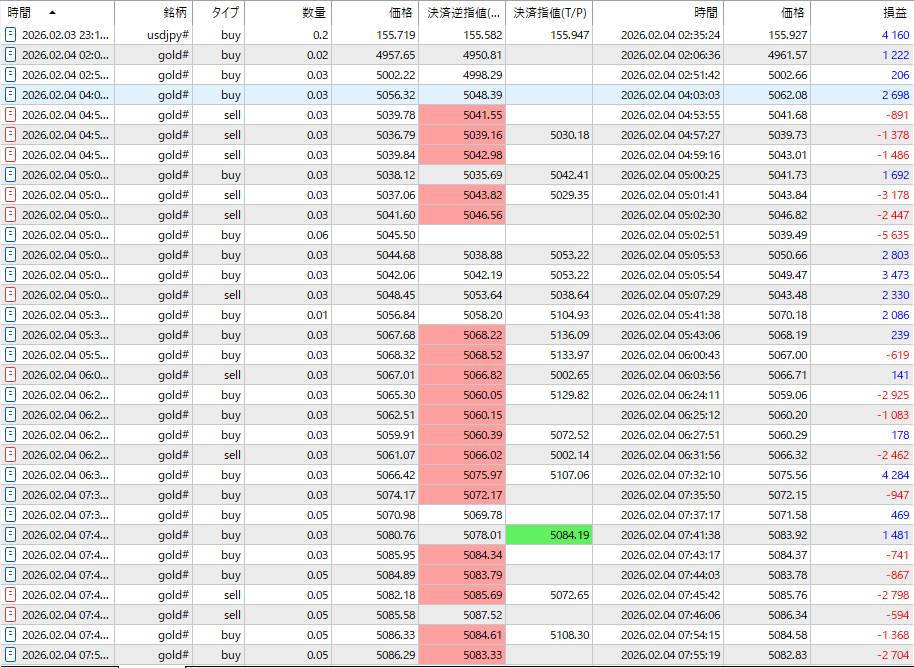Image resolution: width=914 pixels, height=668 pixels.
Task: Click the 決済指値(T/P) column header
Action: [549, 13]
